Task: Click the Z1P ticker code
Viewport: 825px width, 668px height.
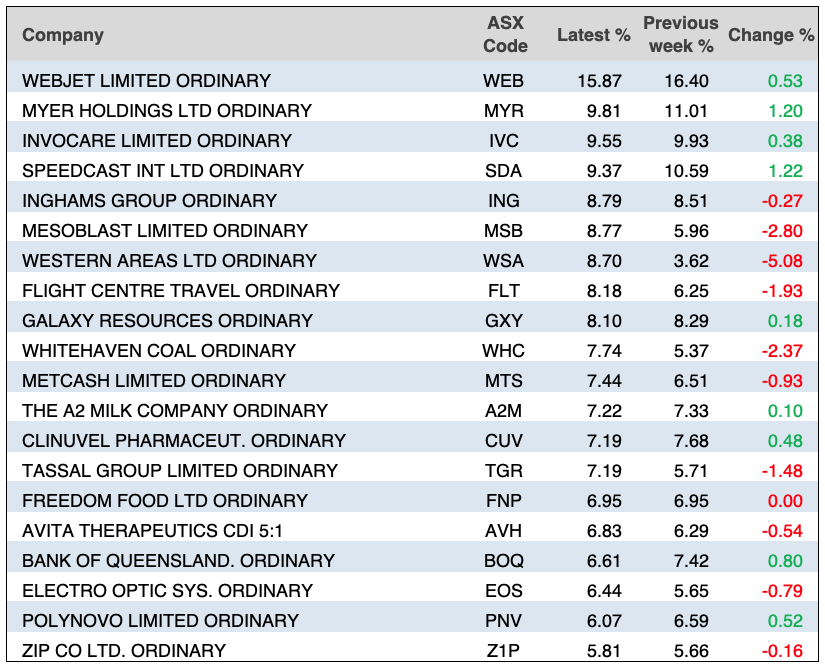Action: pyautogui.click(x=504, y=651)
